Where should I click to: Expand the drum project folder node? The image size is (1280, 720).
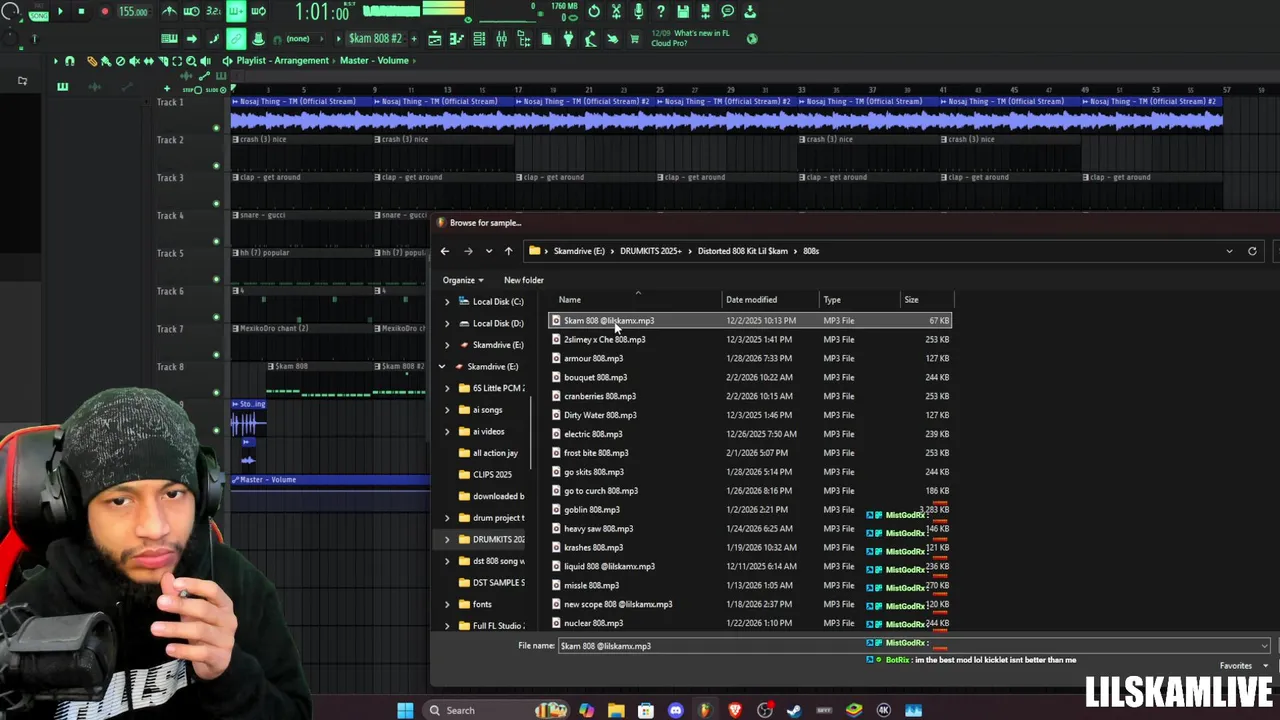coord(447,518)
